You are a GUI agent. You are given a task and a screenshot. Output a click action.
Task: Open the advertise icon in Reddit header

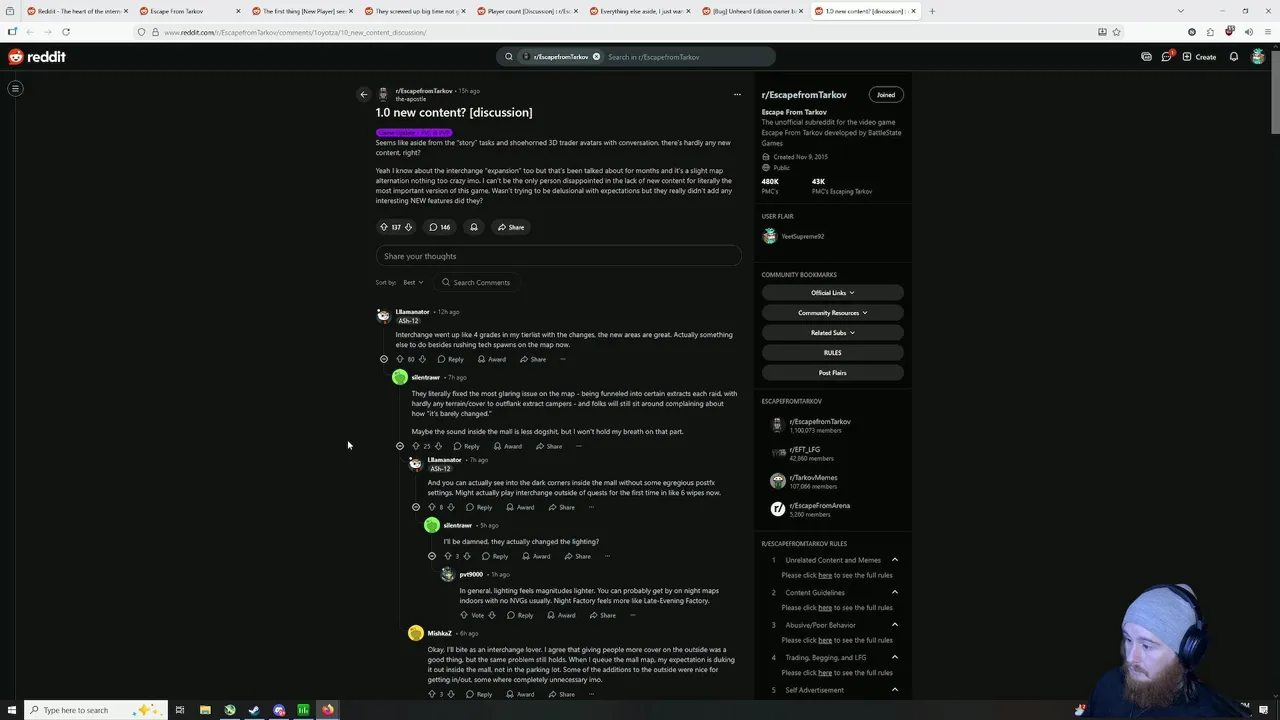tap(1146, 57)
